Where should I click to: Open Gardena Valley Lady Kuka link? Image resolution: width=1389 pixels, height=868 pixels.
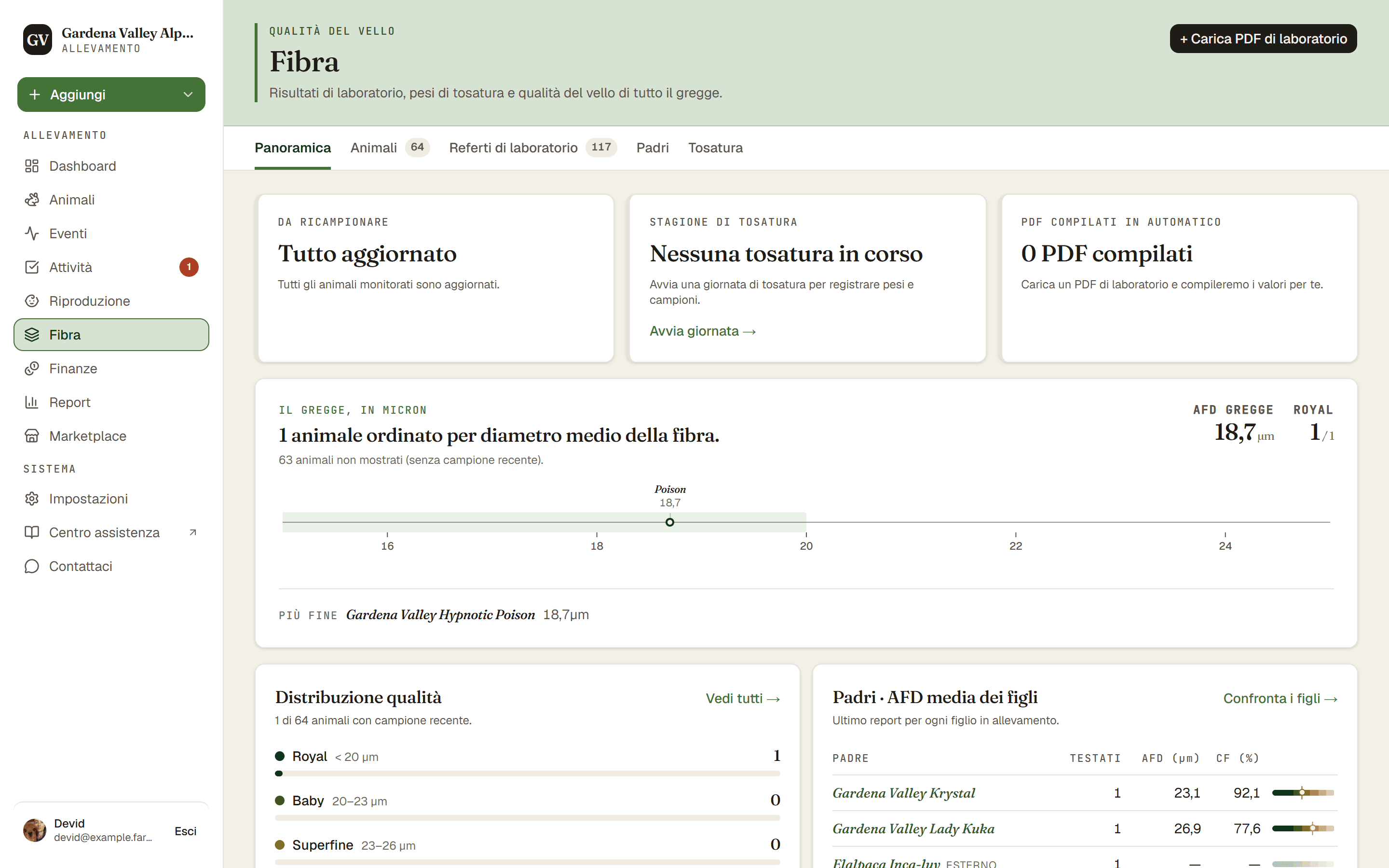pos(914,829)
